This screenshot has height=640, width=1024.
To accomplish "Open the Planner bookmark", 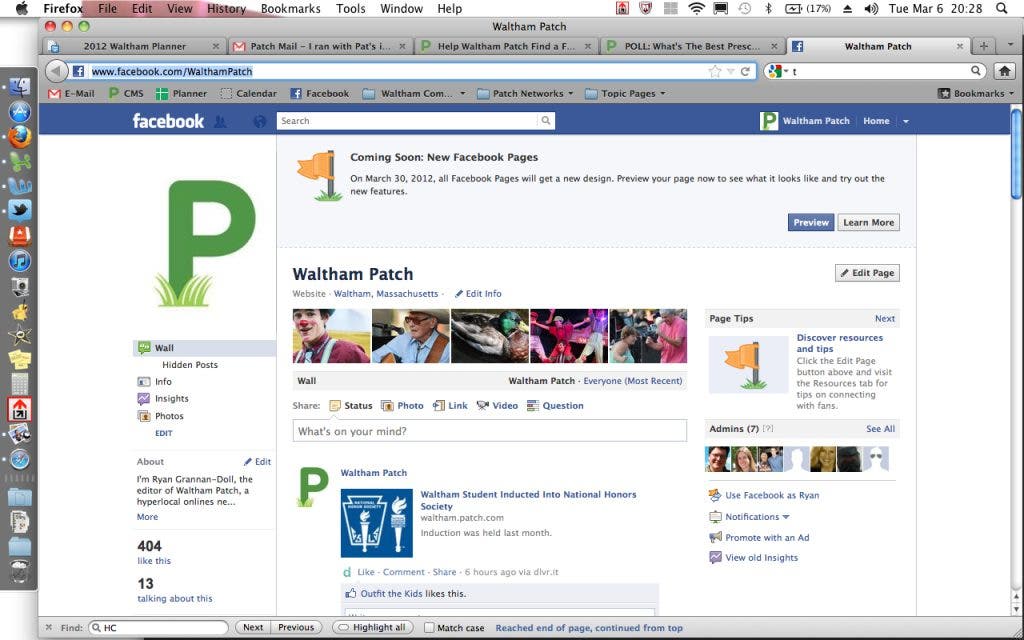I will click(x=181, y=93).
